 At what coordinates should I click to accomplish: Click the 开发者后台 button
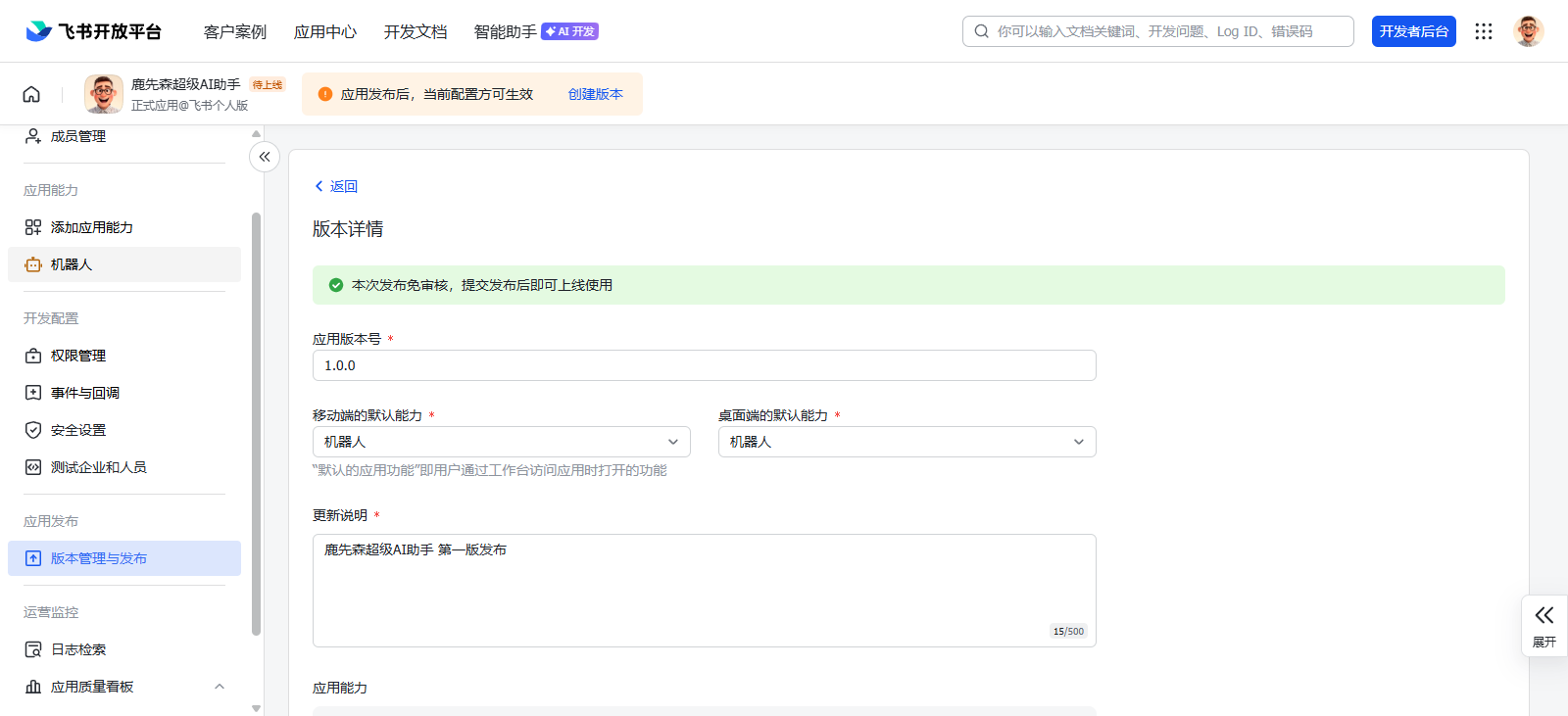(x=1414, y=31)
